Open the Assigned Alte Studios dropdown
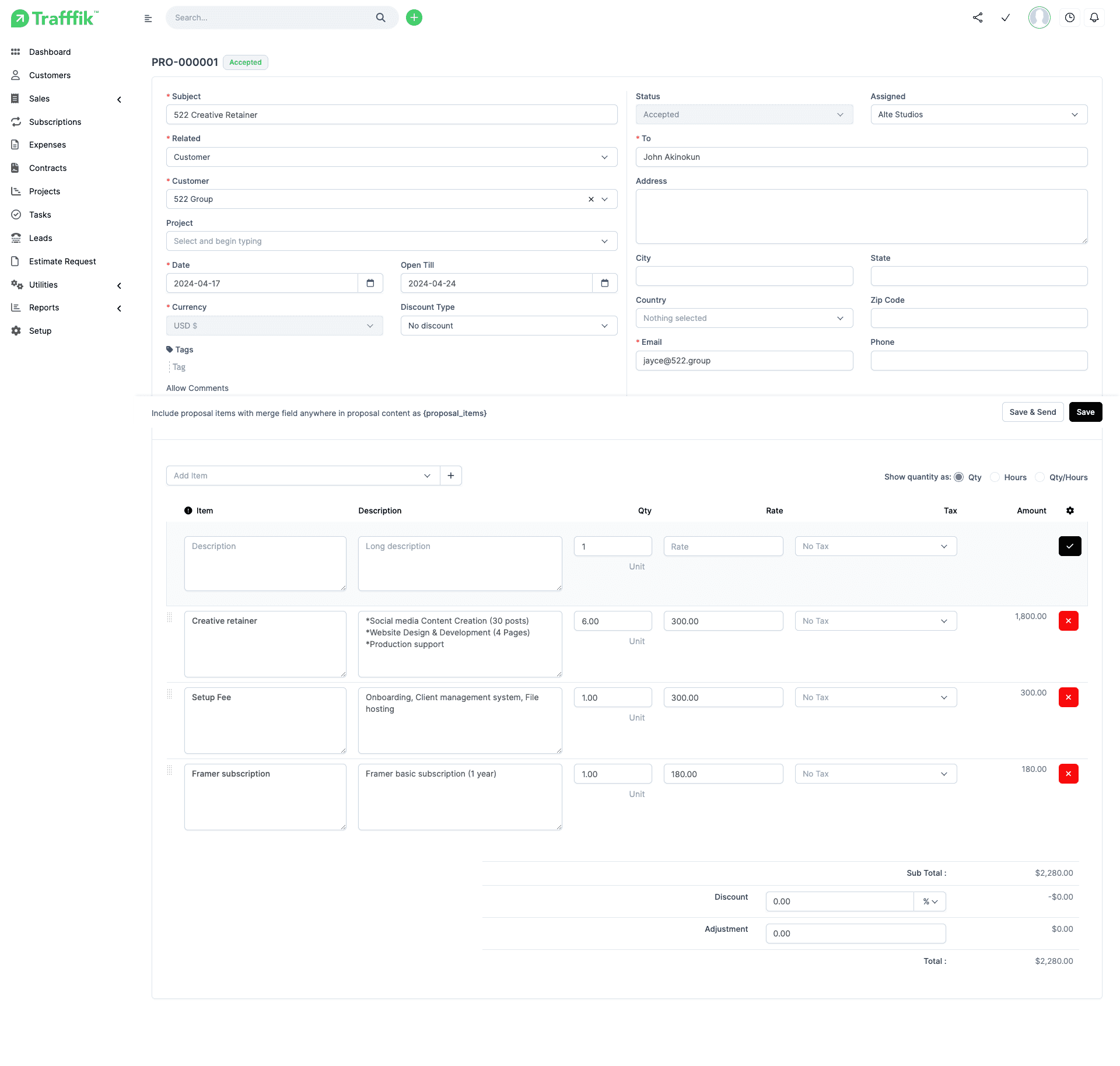 [x=979, y=114]
